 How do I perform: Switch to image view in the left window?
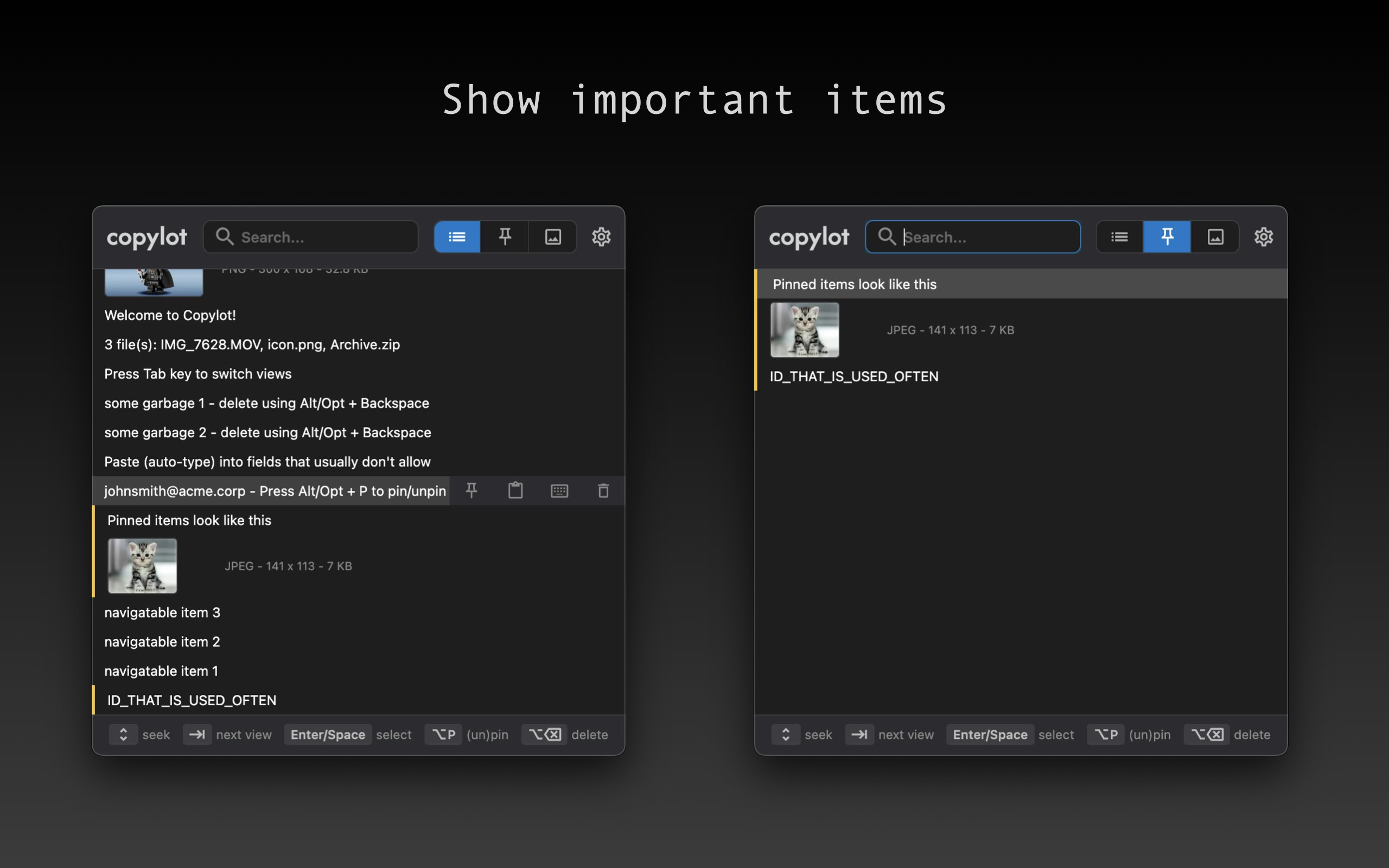[x=552, y=237]
